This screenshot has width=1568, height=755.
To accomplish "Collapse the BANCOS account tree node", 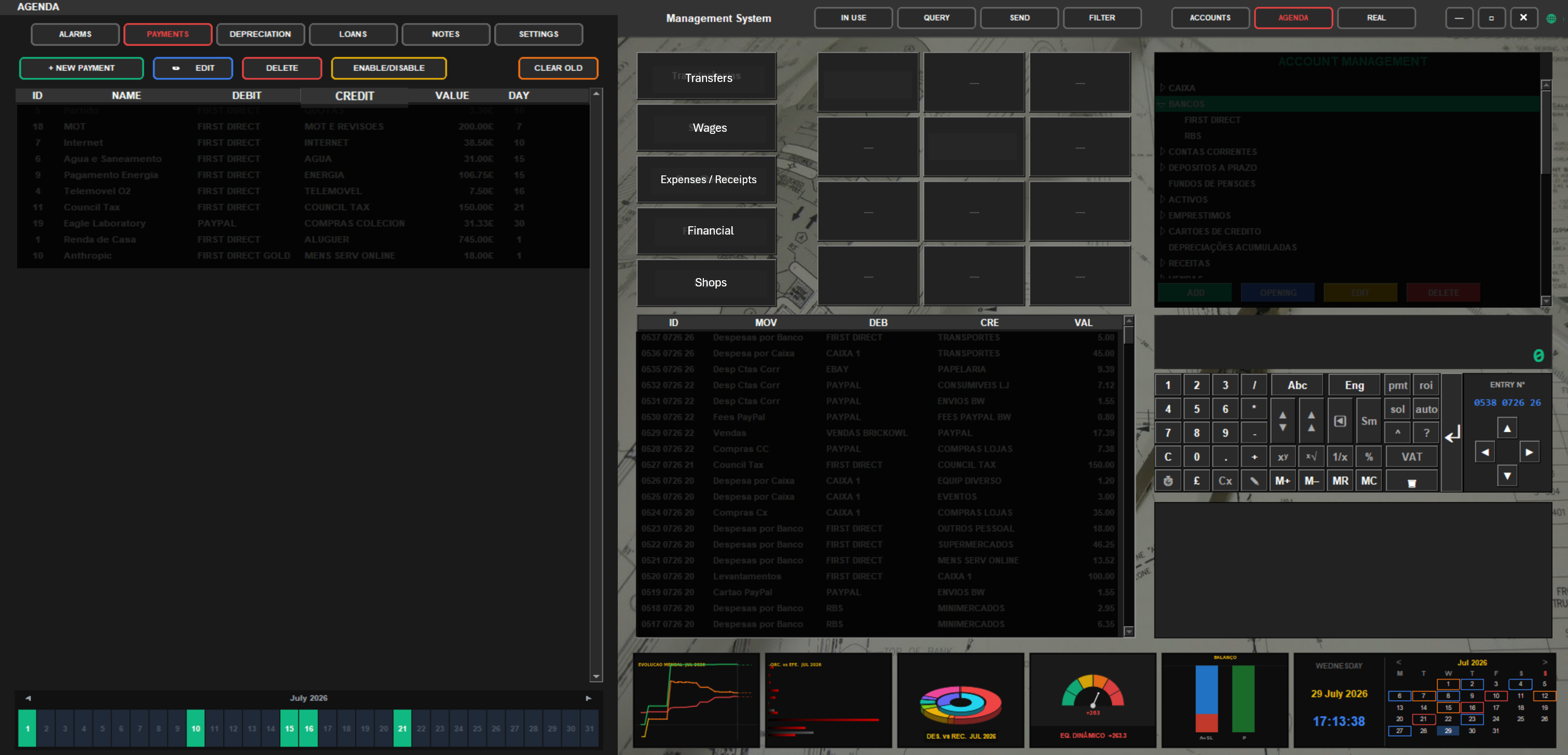I will (x=1162, y=104).
